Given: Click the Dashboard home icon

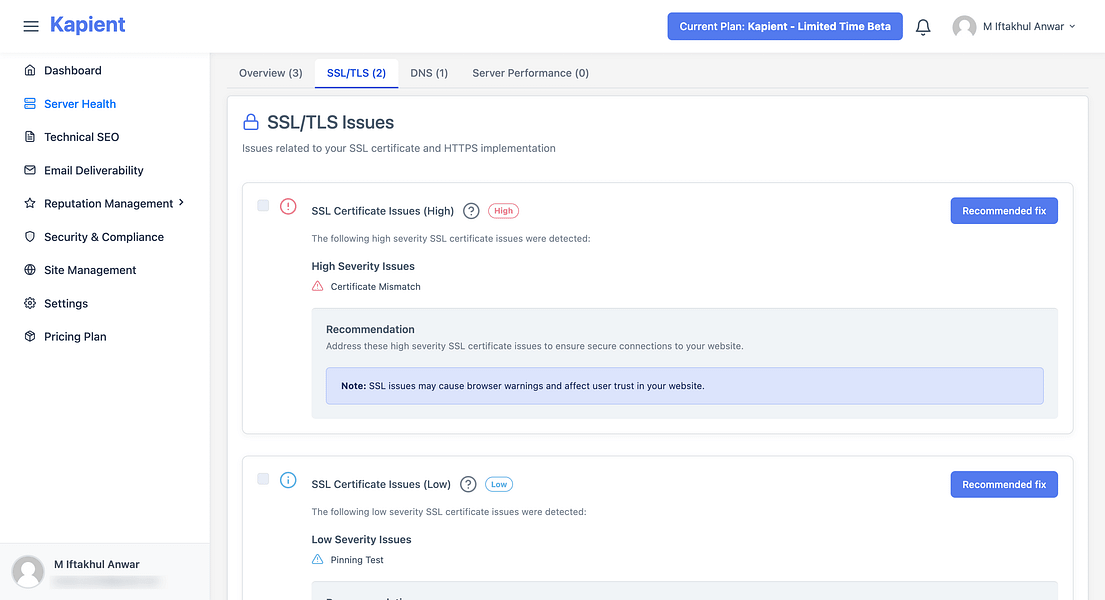Looking at the screenshot, I should [x=30, y=70].
